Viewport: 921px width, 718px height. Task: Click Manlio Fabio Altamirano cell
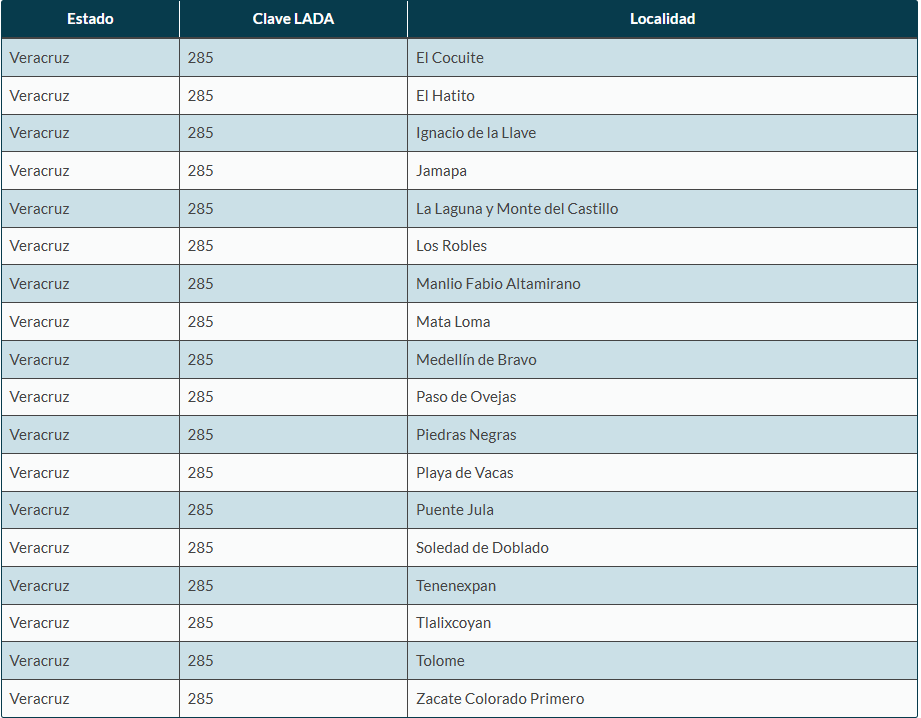pyautogui.click(x=663, y=284)
